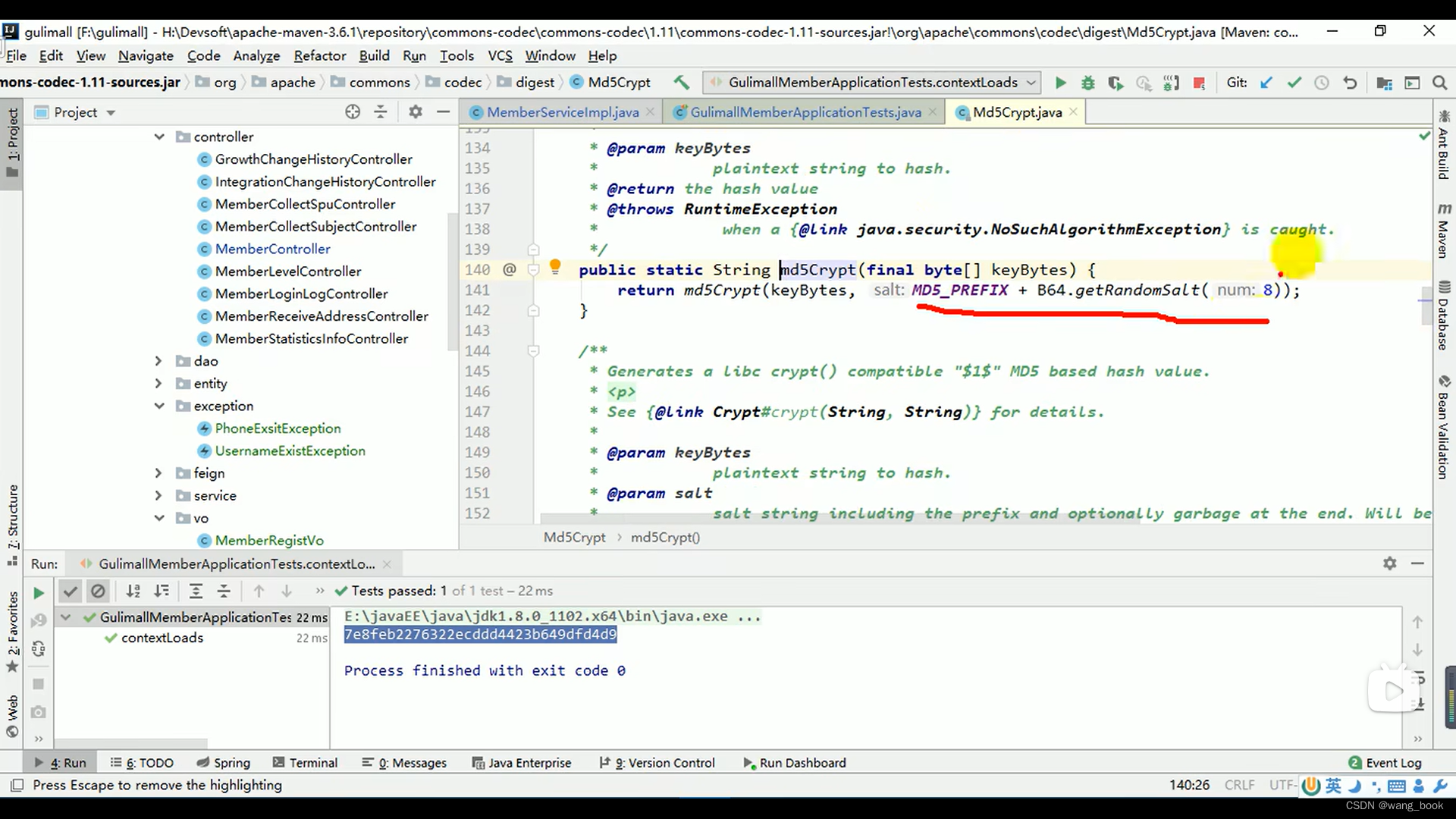Viewport: 1456px width, 819px height.
Task: Expand the vo package folder
Action: [x=159, y=517]
